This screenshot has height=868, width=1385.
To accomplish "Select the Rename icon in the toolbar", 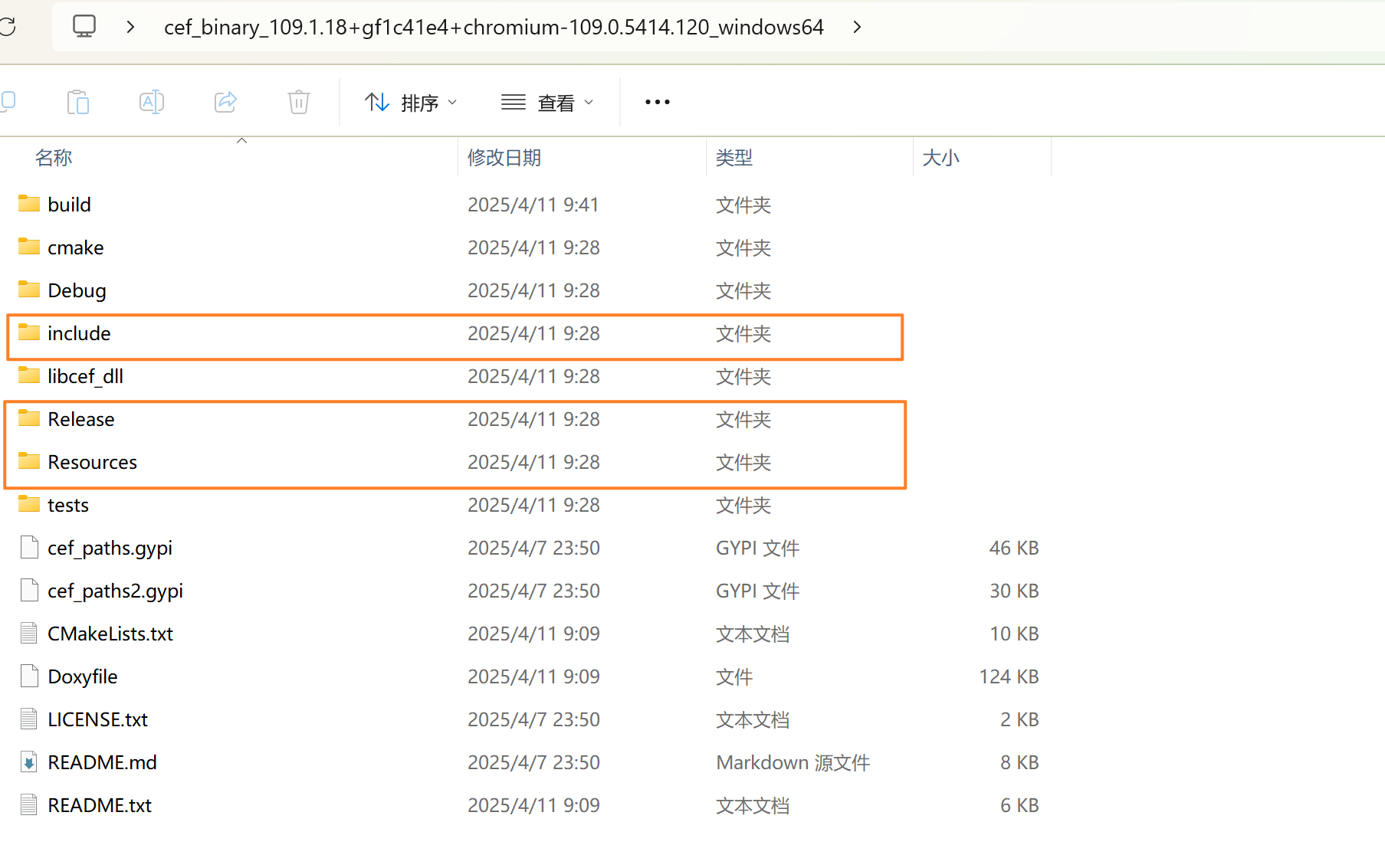I will click(151, 101).
